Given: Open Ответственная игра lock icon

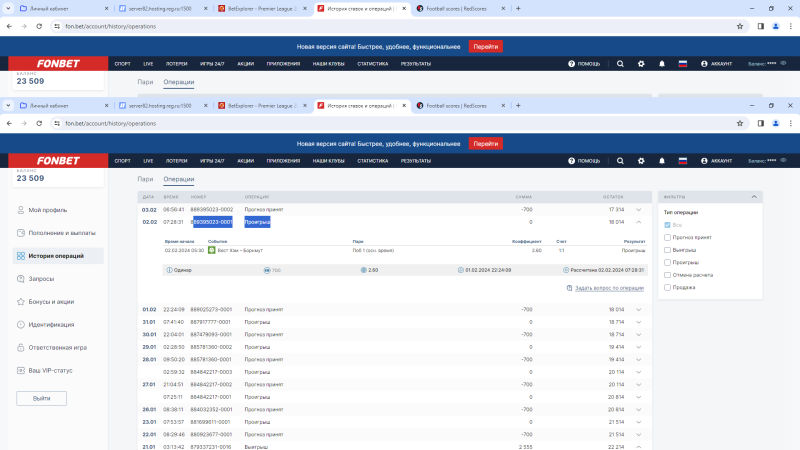Looking at the screenshot, I should pos(20,347).
